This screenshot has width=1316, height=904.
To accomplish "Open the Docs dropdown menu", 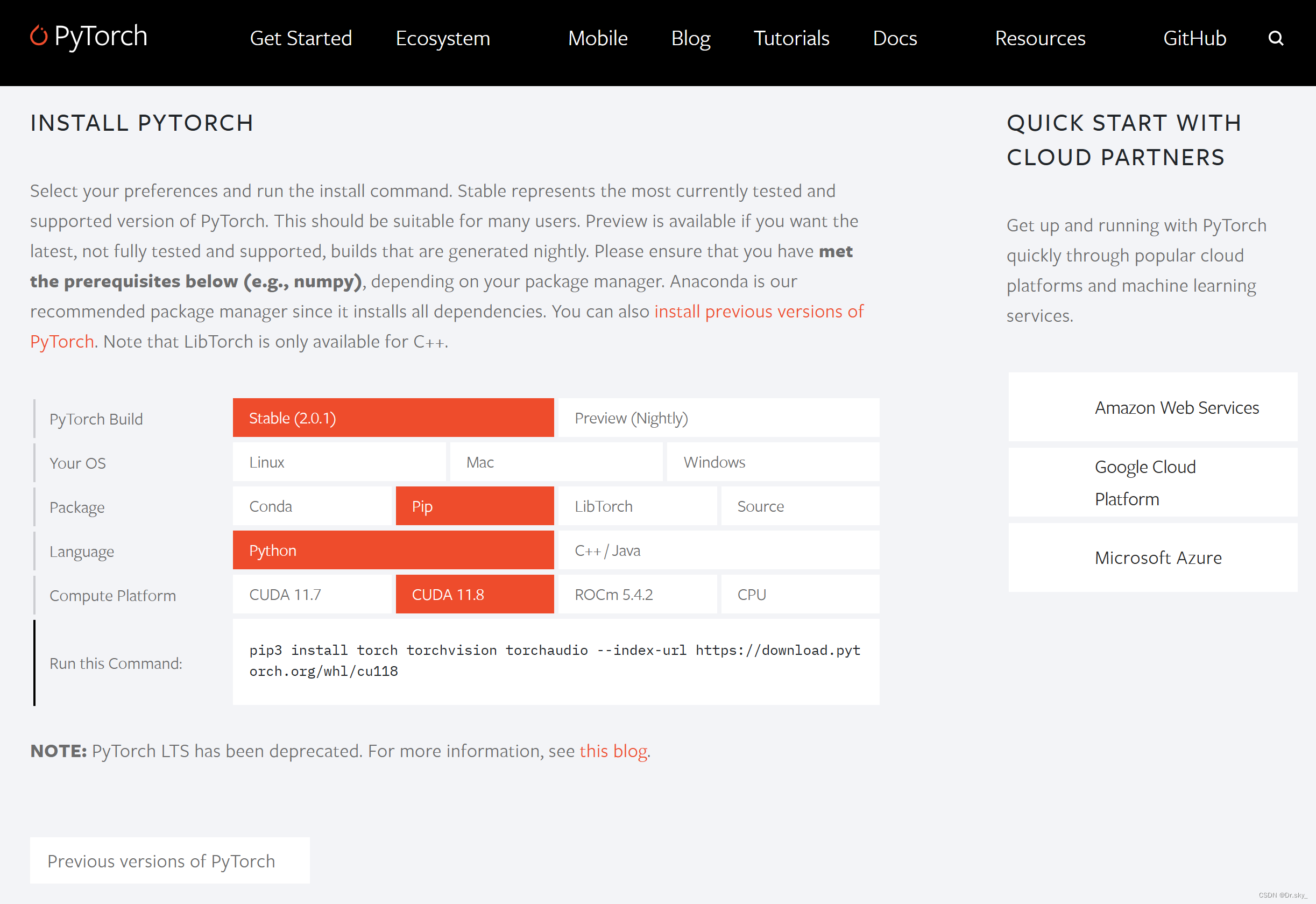I will point(894,39).
